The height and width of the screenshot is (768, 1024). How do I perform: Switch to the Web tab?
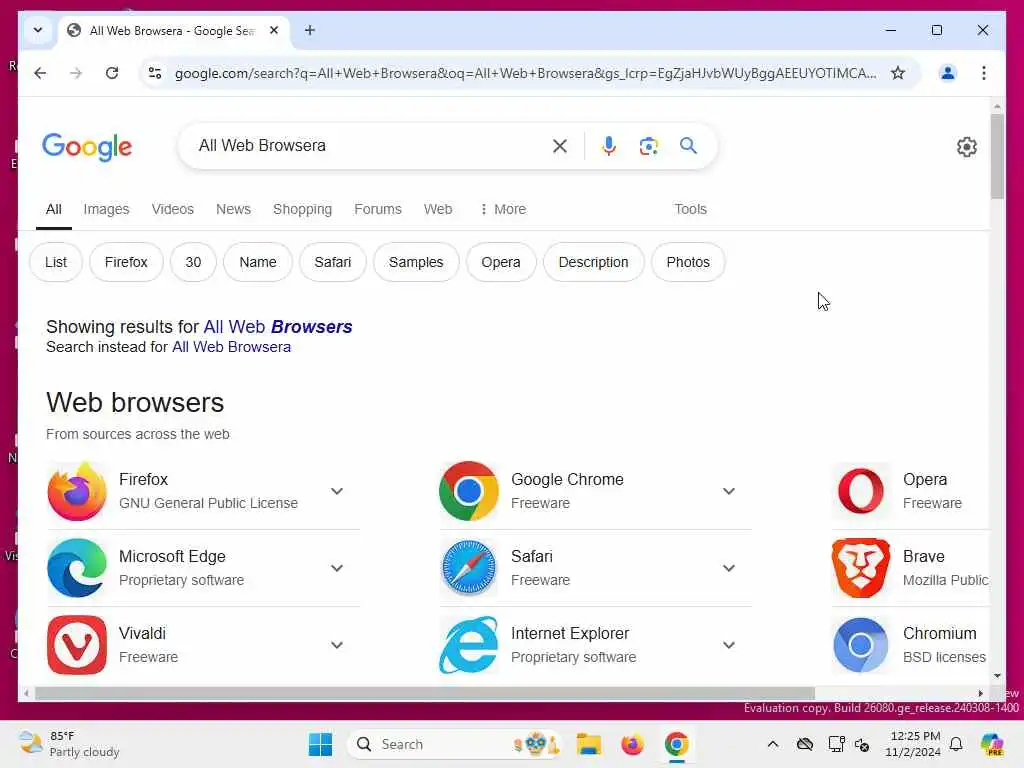[438, 209]
